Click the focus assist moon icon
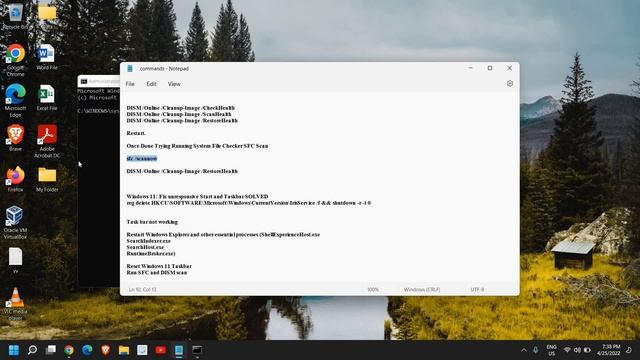This screenshot has height=360, width=640. pos(629,350)
